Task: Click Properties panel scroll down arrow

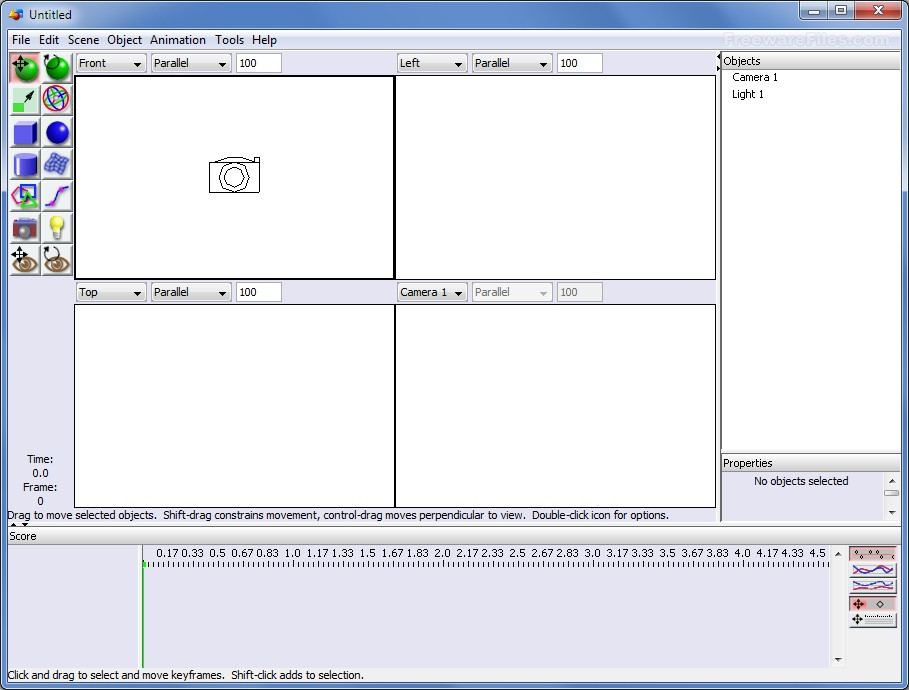Action: 892,513
